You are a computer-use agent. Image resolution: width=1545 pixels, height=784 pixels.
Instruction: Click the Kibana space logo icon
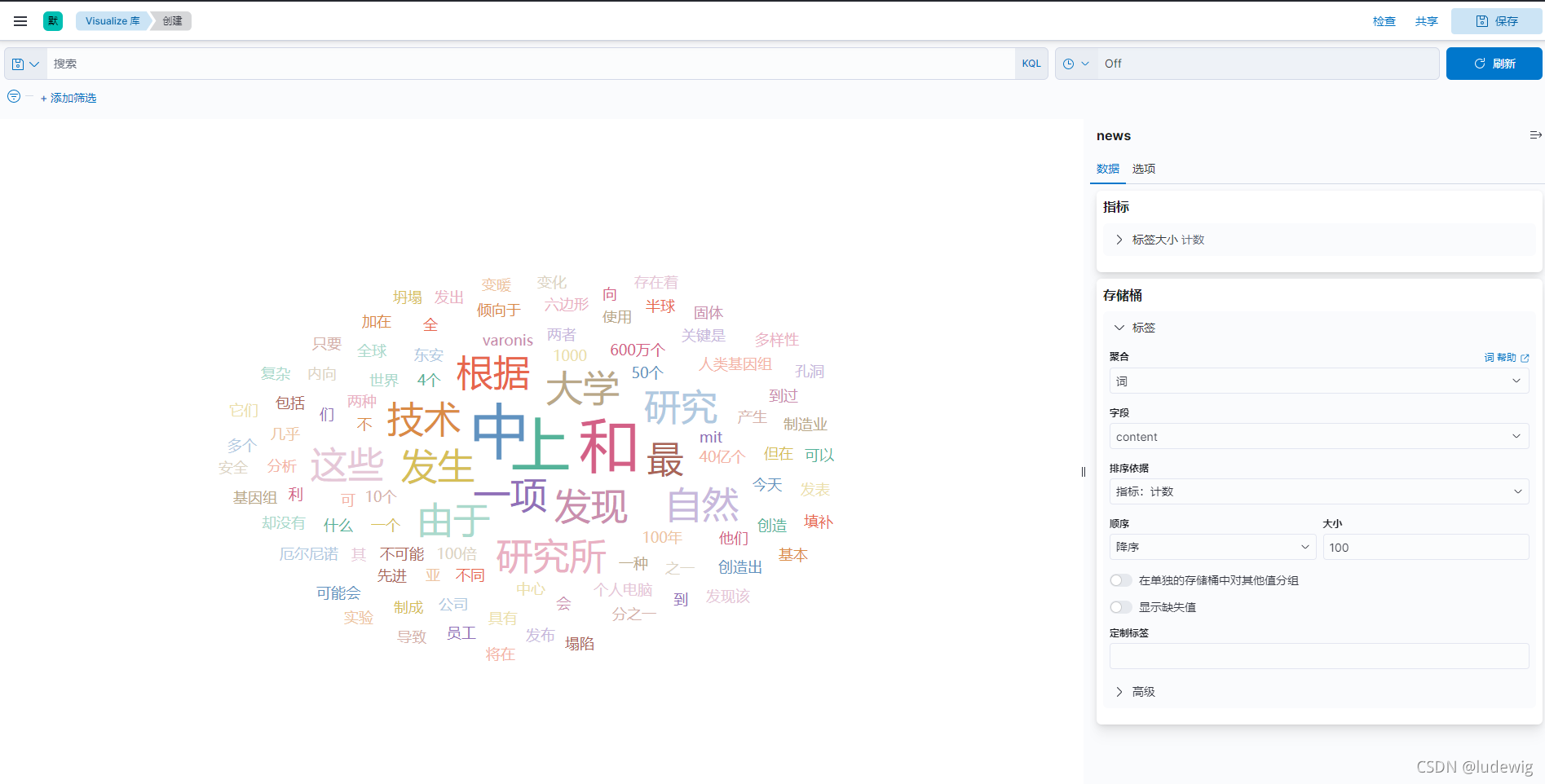pyautogui.click(x=53, y=21)
